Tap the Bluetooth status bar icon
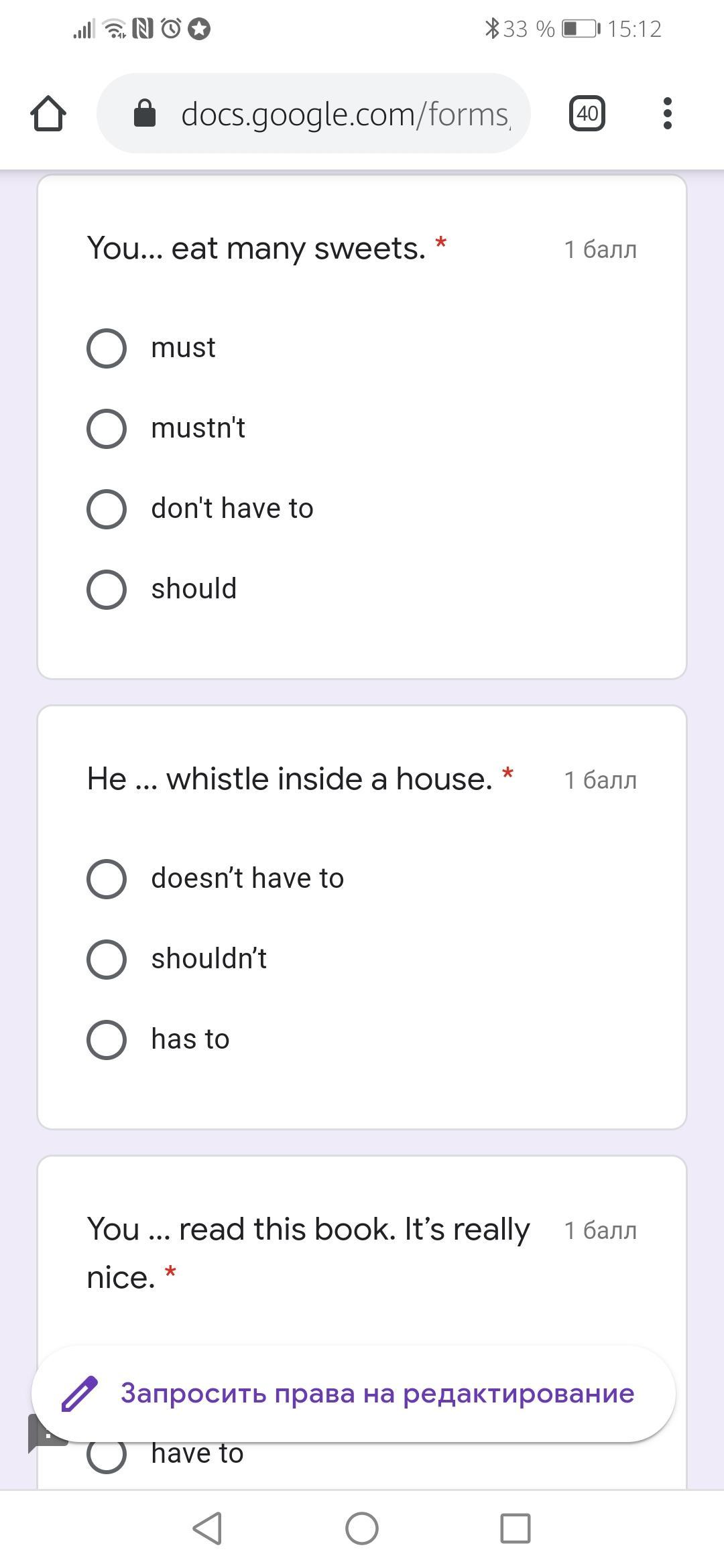 pos(492,29)
